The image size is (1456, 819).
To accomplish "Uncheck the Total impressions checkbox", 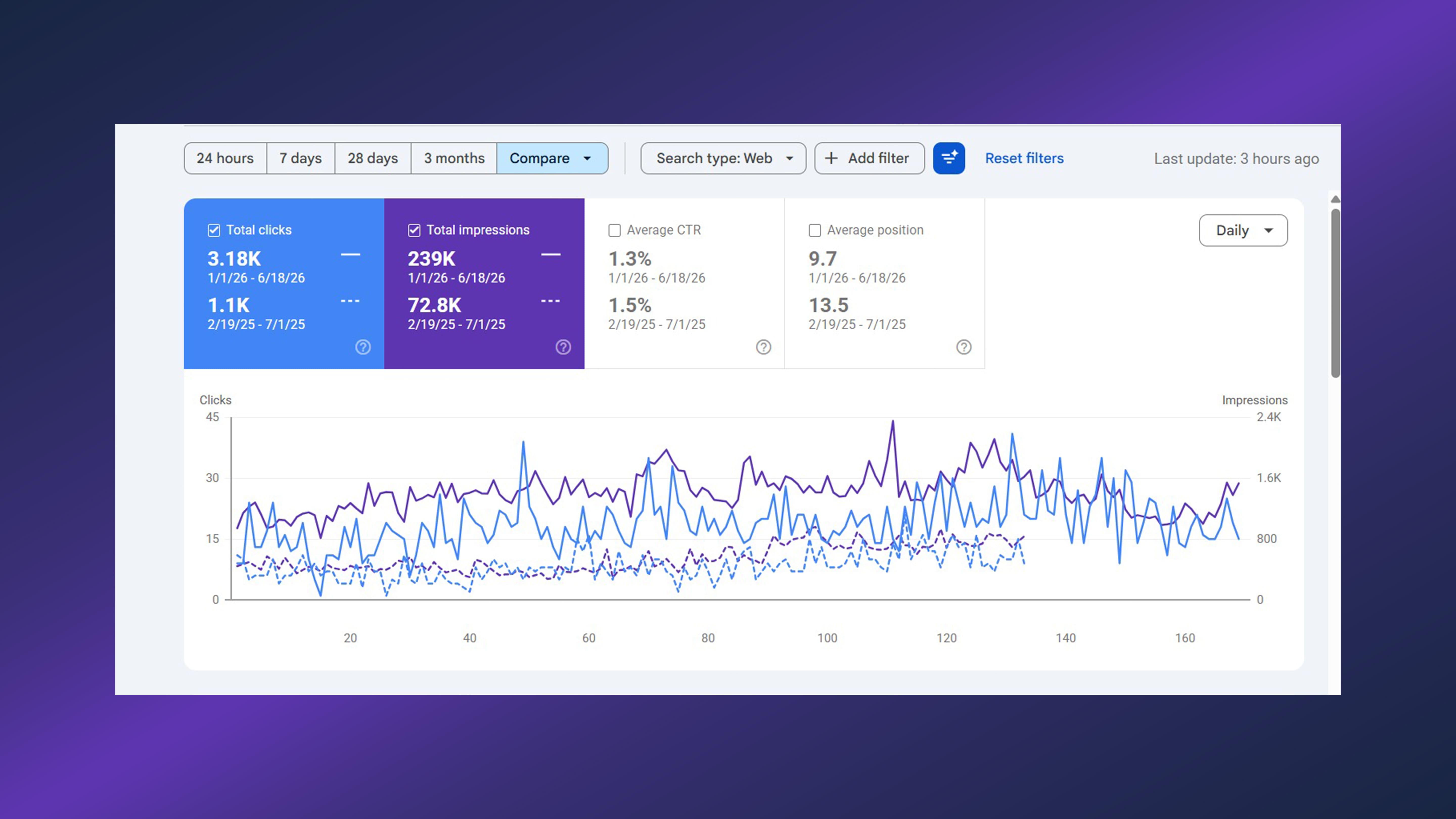I will [414, 230].
